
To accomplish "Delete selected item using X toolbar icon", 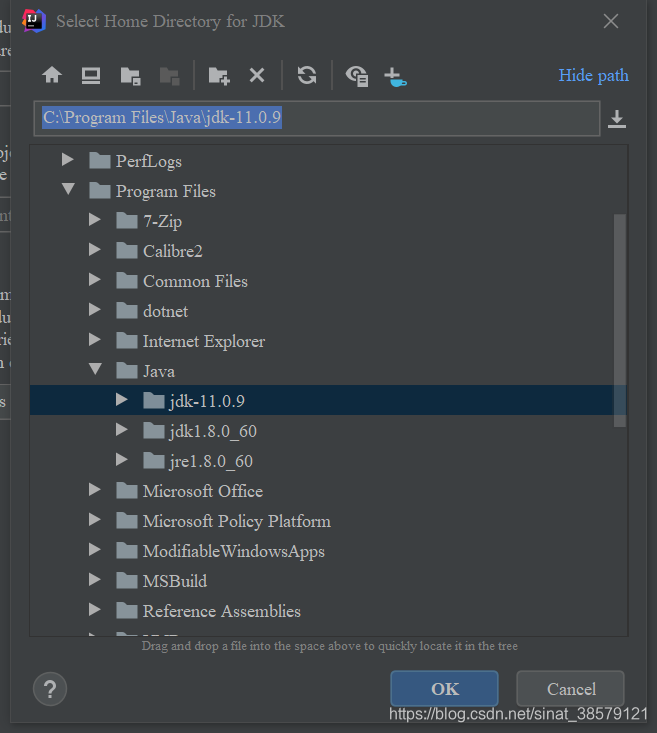I will 257,75.
